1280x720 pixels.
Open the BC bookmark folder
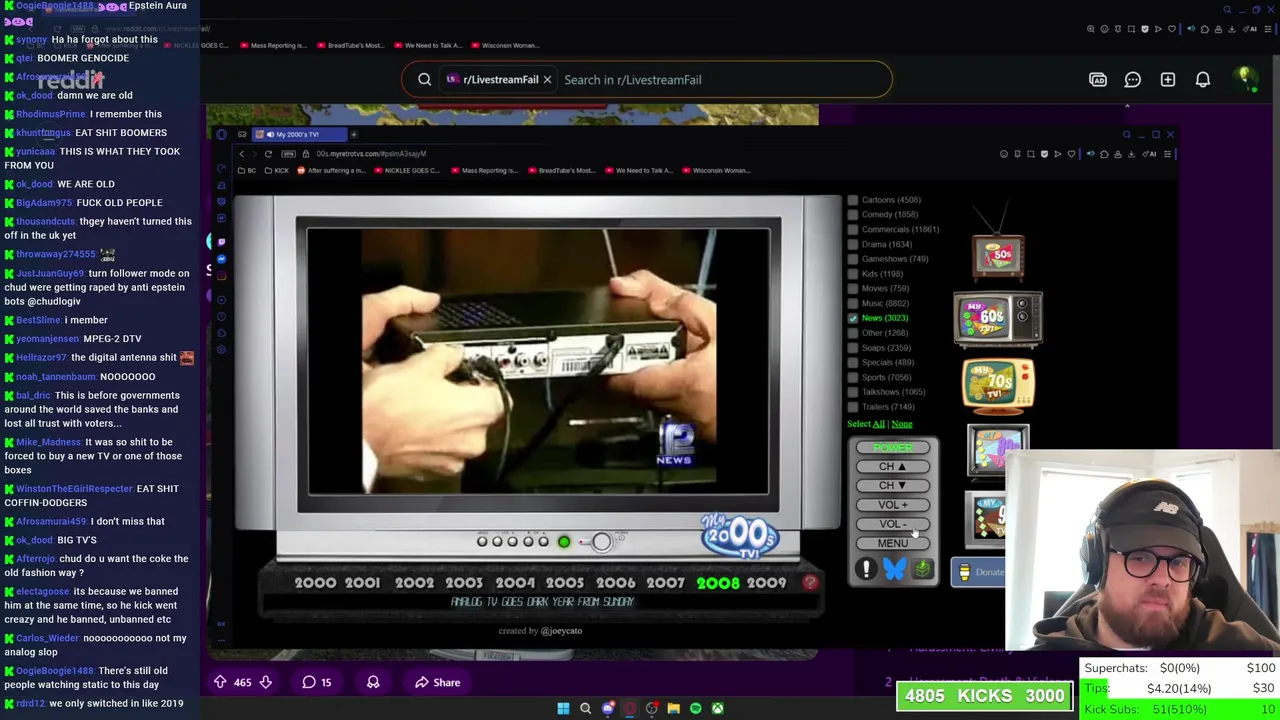pyautogui.click(x=247, y=170)
